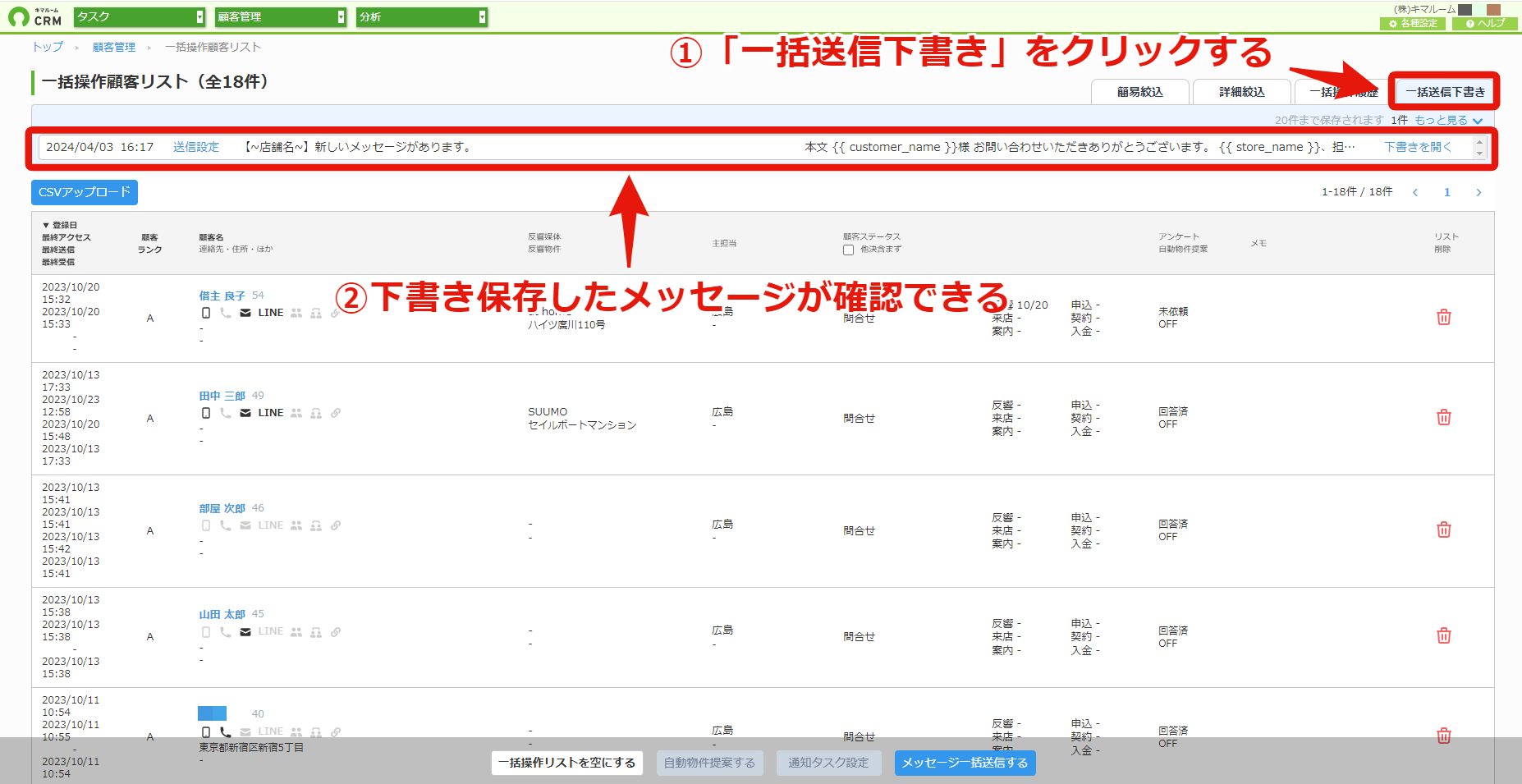Click link chain icon for 田中 三郎
This screenshot has height=784, width=1522.
coord(336,413)
